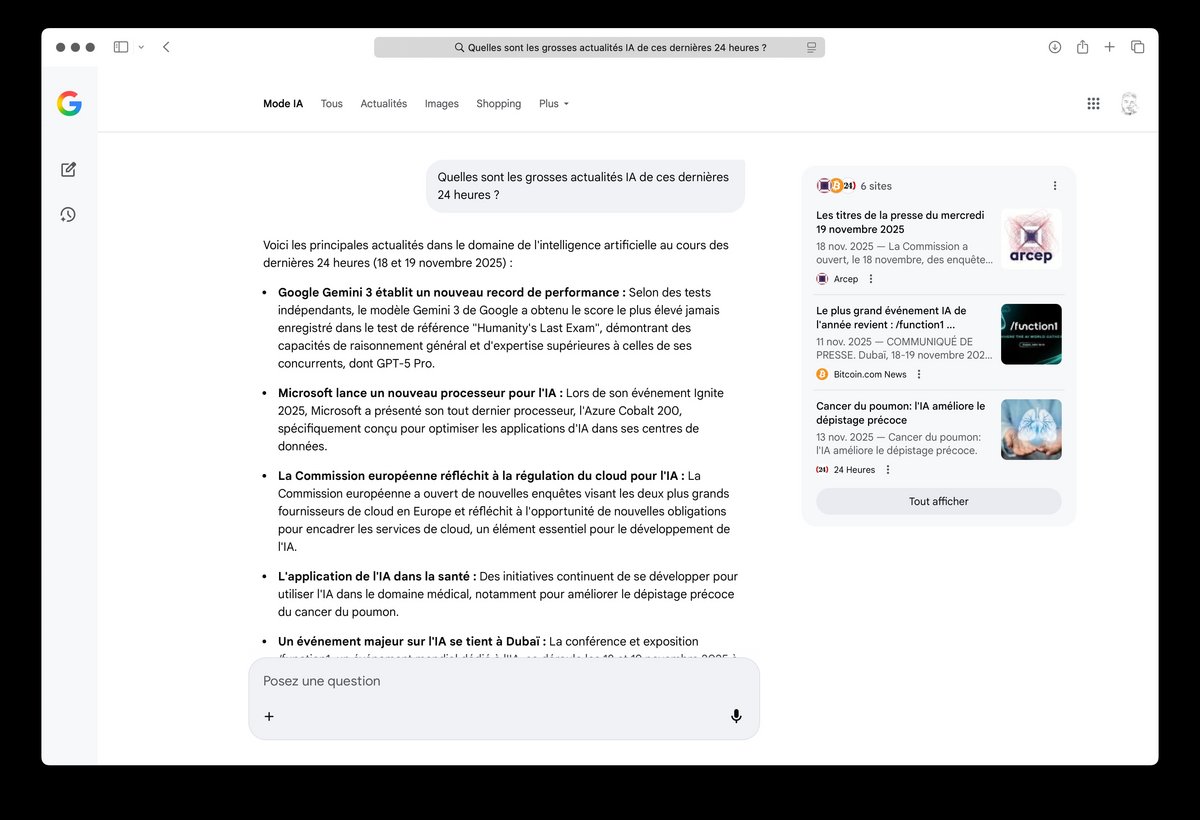Image resolution: width=1200 pixels, height=820 pixels.
Task: Start a new conversation with the compose icon
Action: coord(68,169)
